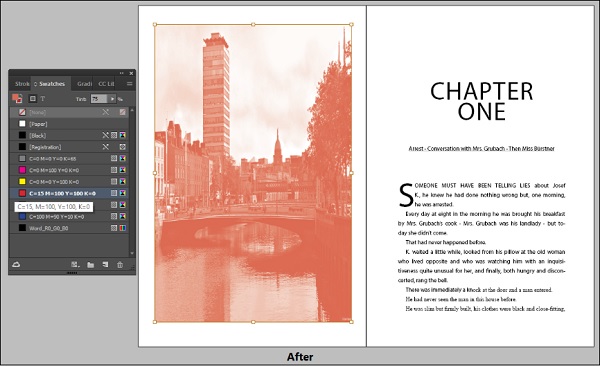
Task: Select the [None] swatch
Action: pos(69,112)
